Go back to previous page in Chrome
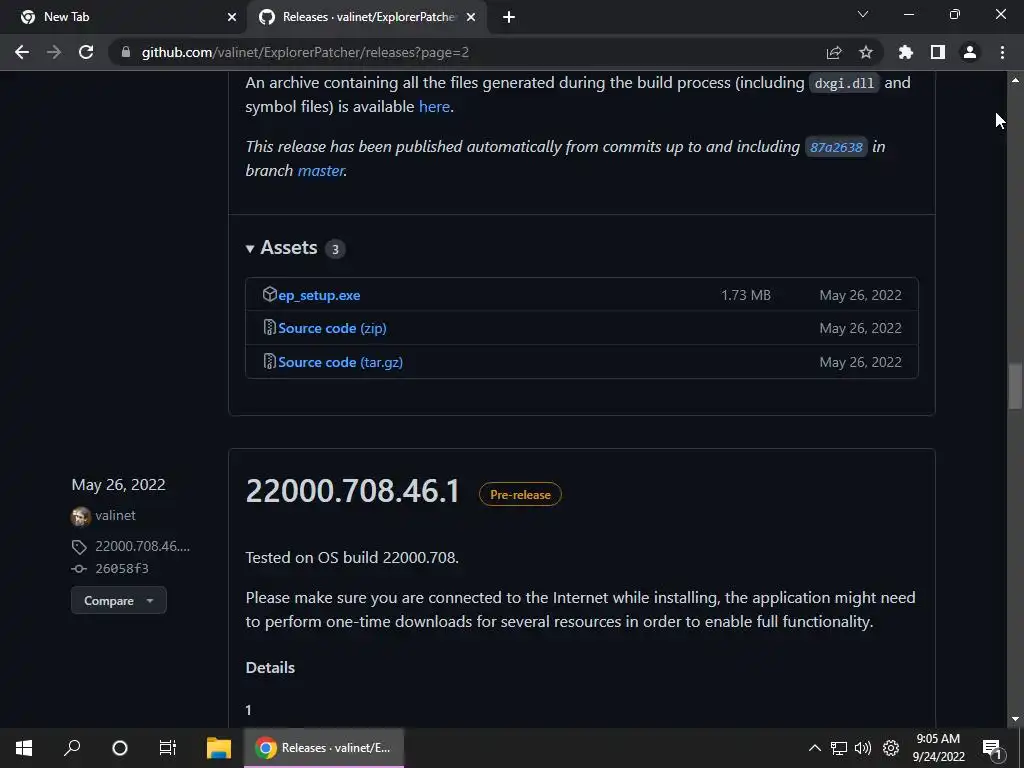The image size is (1024, 768). click(22, 52)
